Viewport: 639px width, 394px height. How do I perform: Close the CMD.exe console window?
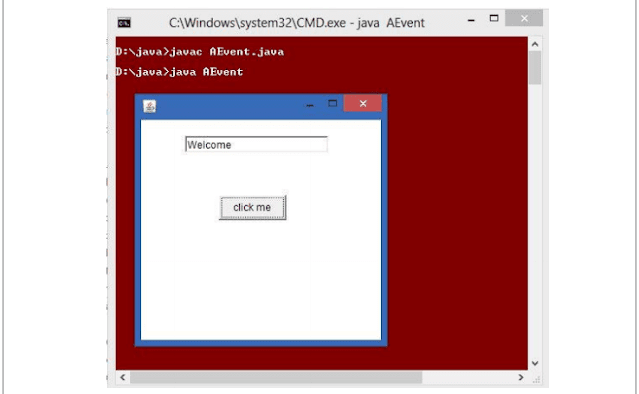[524, 18]
